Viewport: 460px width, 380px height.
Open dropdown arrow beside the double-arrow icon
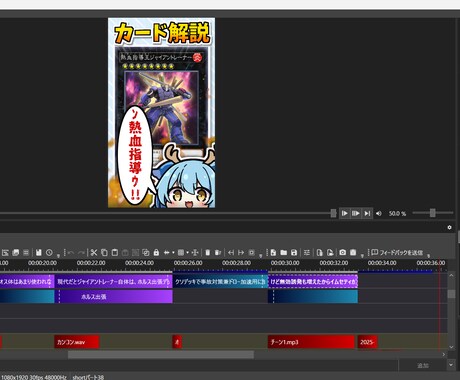point(173,253)
